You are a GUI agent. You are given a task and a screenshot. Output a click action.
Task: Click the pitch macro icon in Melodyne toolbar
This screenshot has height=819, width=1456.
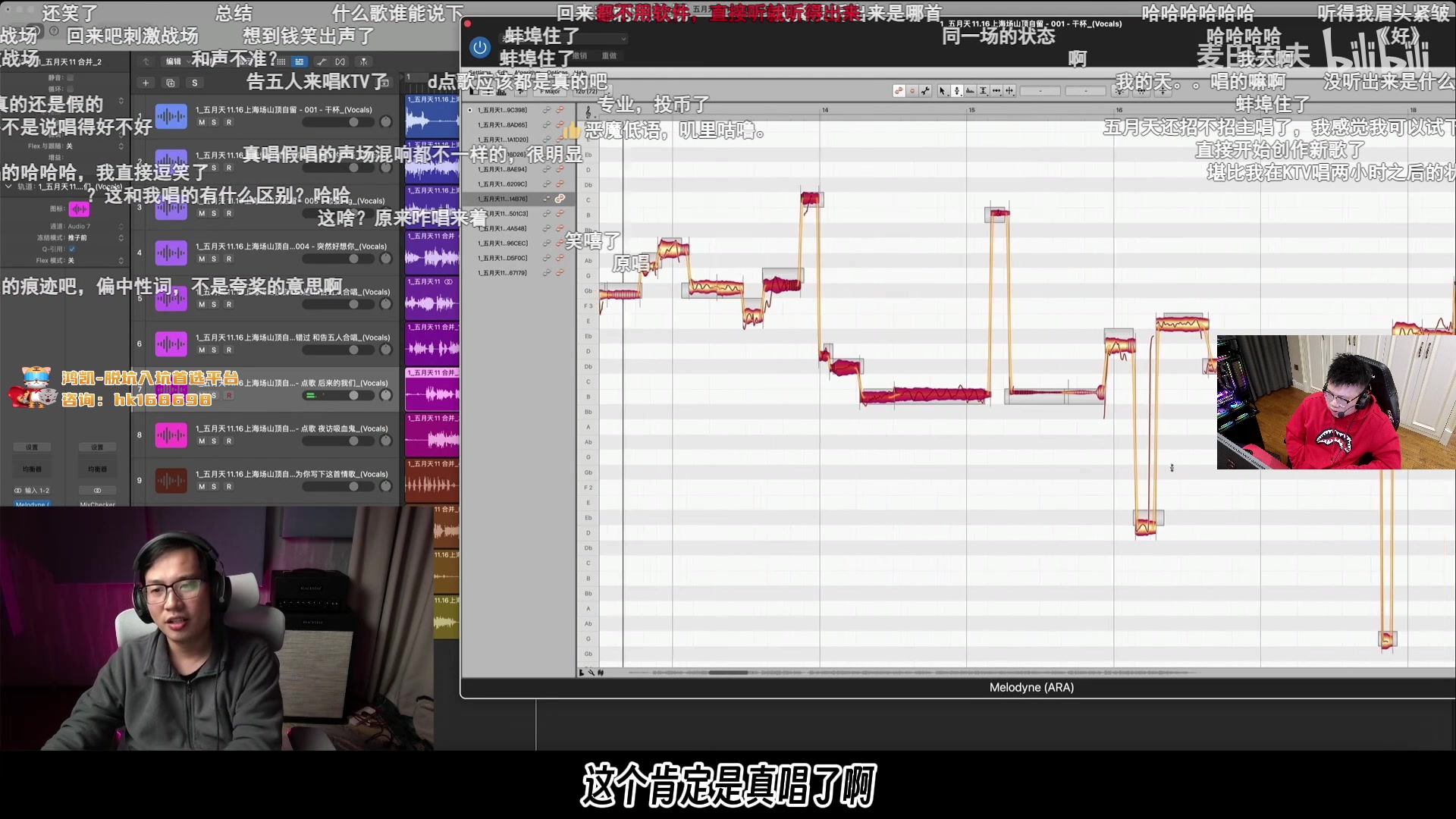coord(1121,91)
